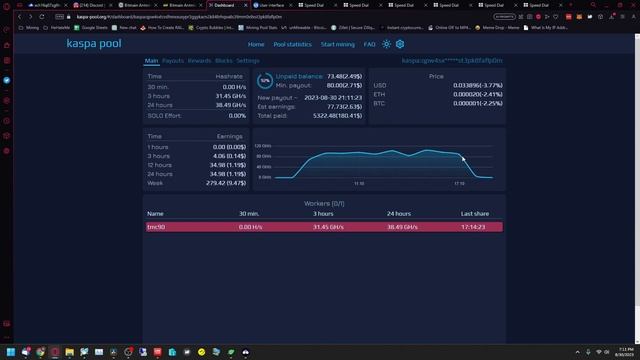Open the Crypto Bubbles bookmark
Image resolution: width=640 pixels, height=360 pixels.
point(211,28)
